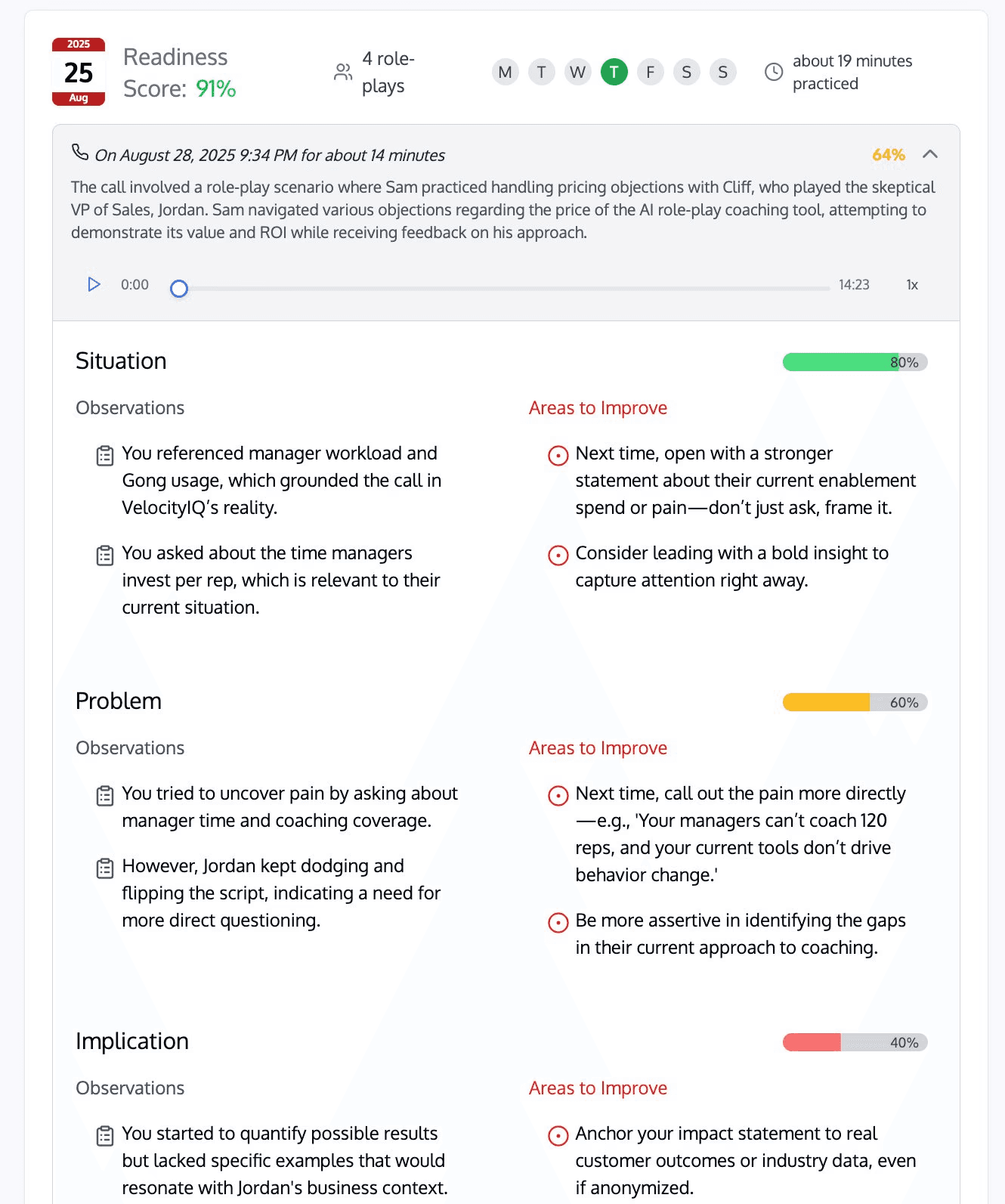
Task: Select the Sunday day circle
Action: (x=723, y=72)
